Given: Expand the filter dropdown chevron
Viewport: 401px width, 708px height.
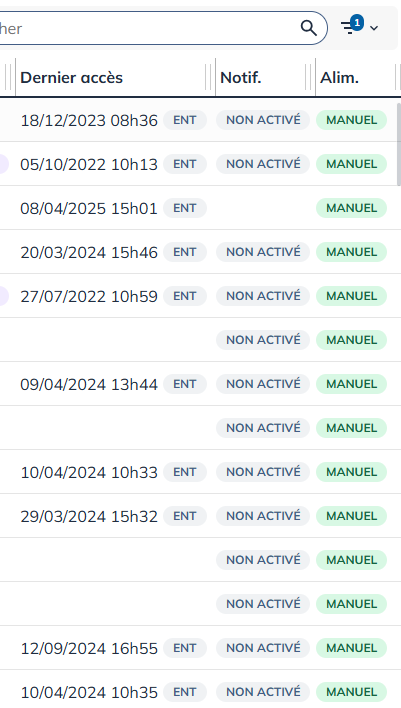Looking at the screenshot, I should pos(374,28).
